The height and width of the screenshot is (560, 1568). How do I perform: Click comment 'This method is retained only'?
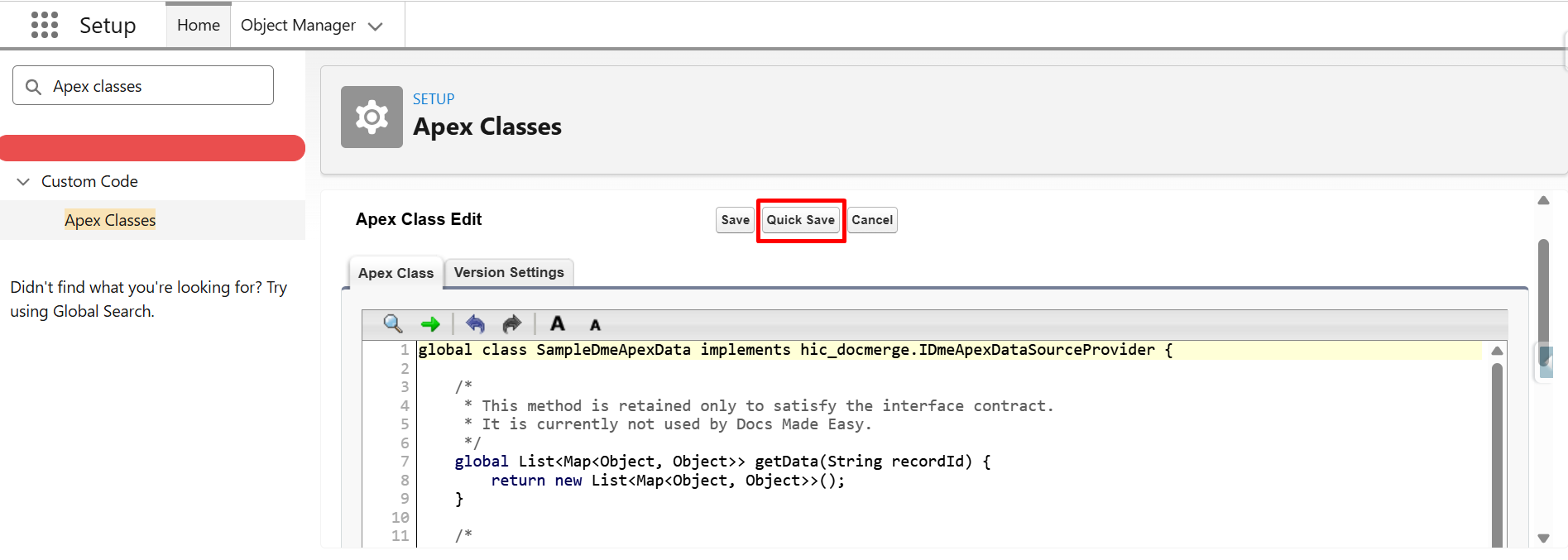759,406
